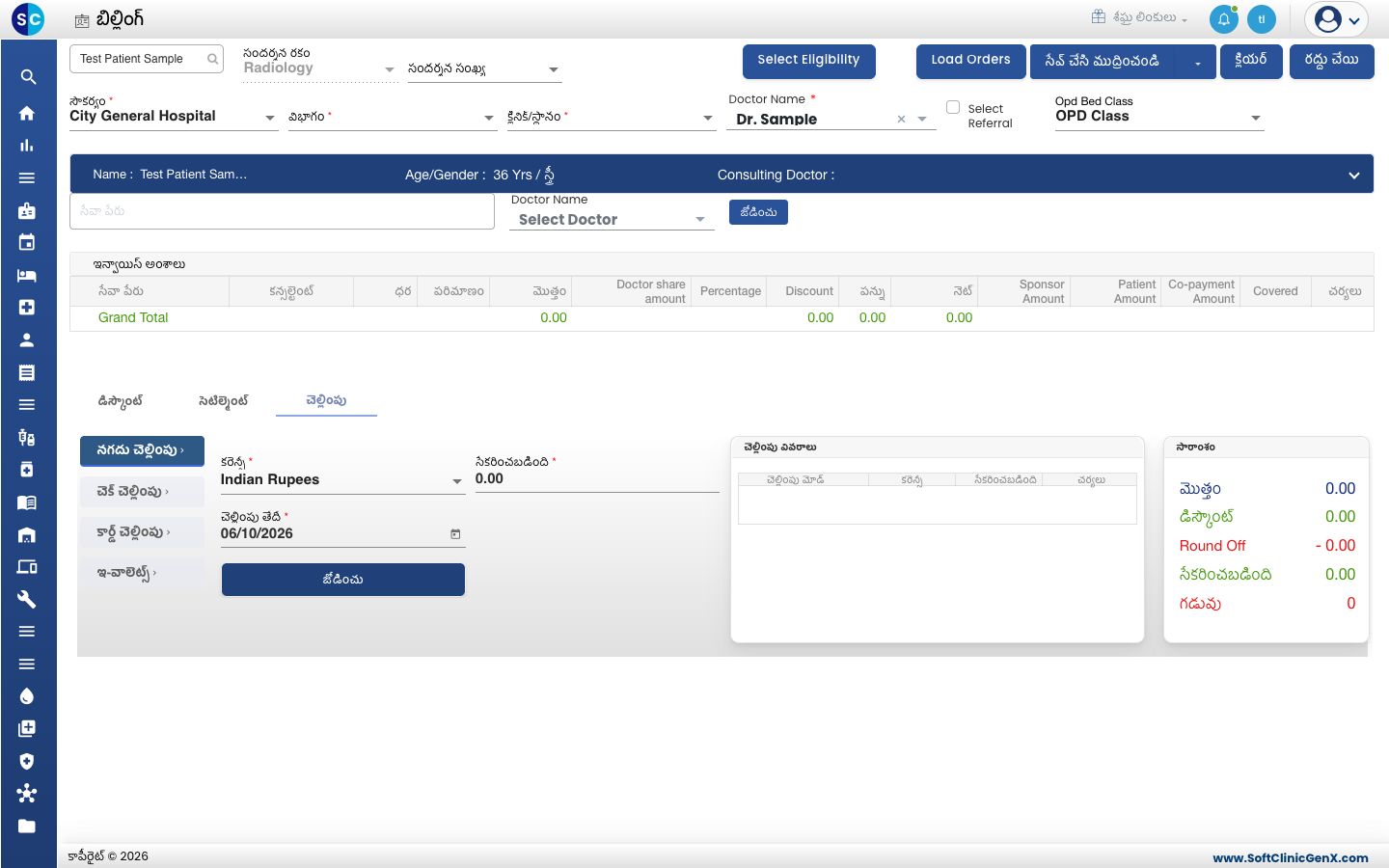This screenshot has height=868, width=1389.
Task: Open the wrench tools icon in sidebar
Action: click(27, 599)
